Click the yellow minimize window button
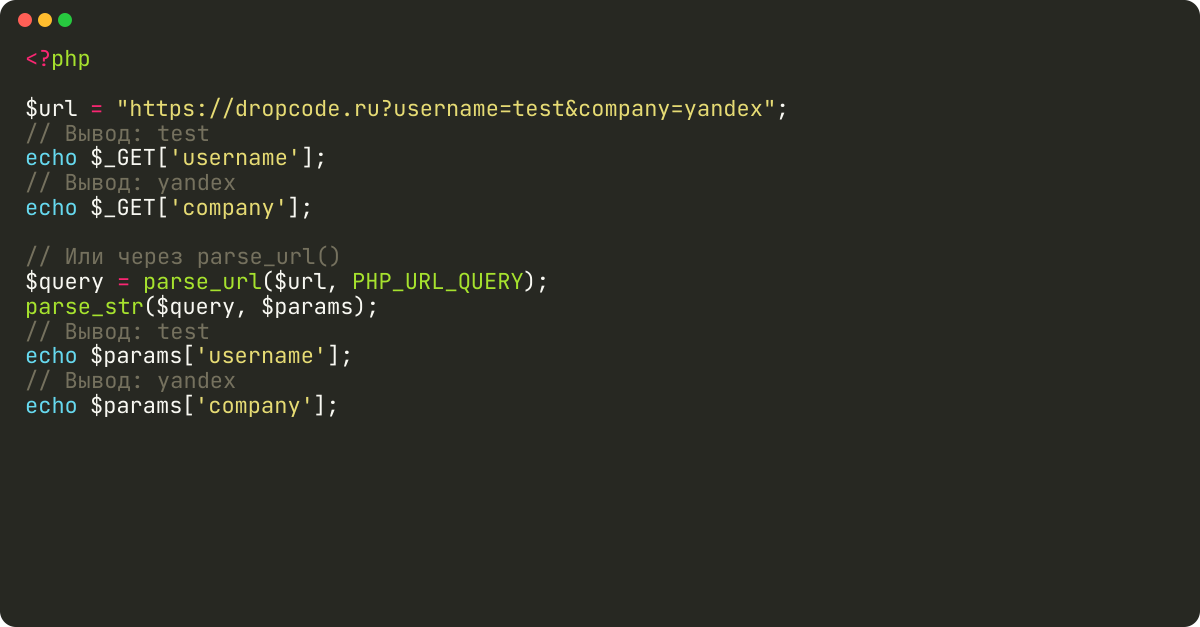The image size is (1200, 627). coord(45,20)
